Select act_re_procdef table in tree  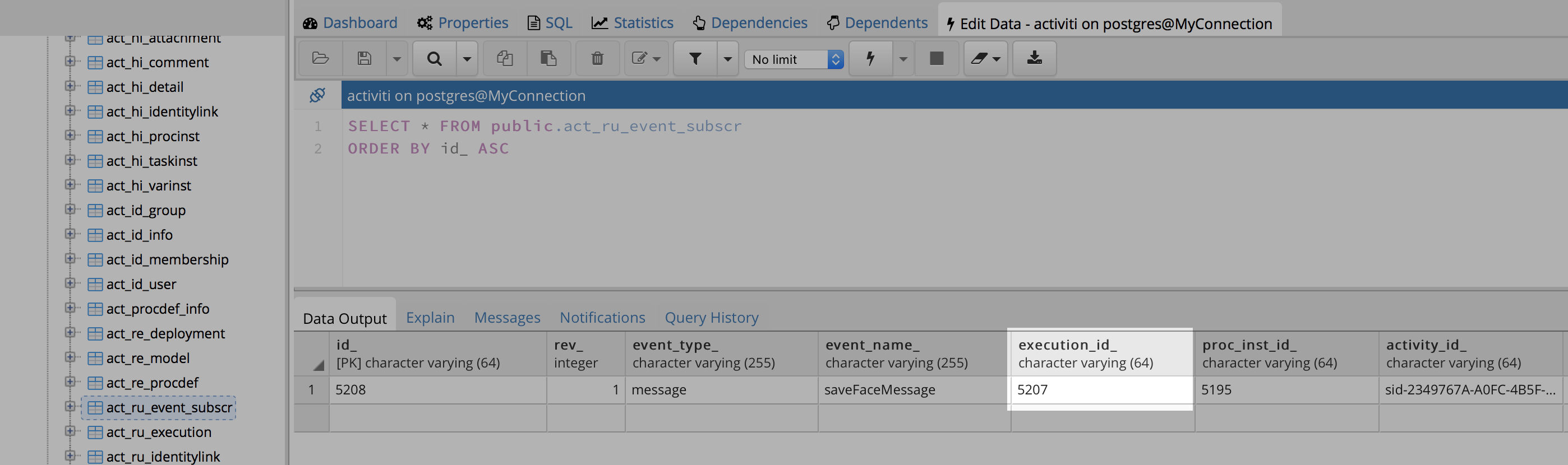click(x=152, y=383)
